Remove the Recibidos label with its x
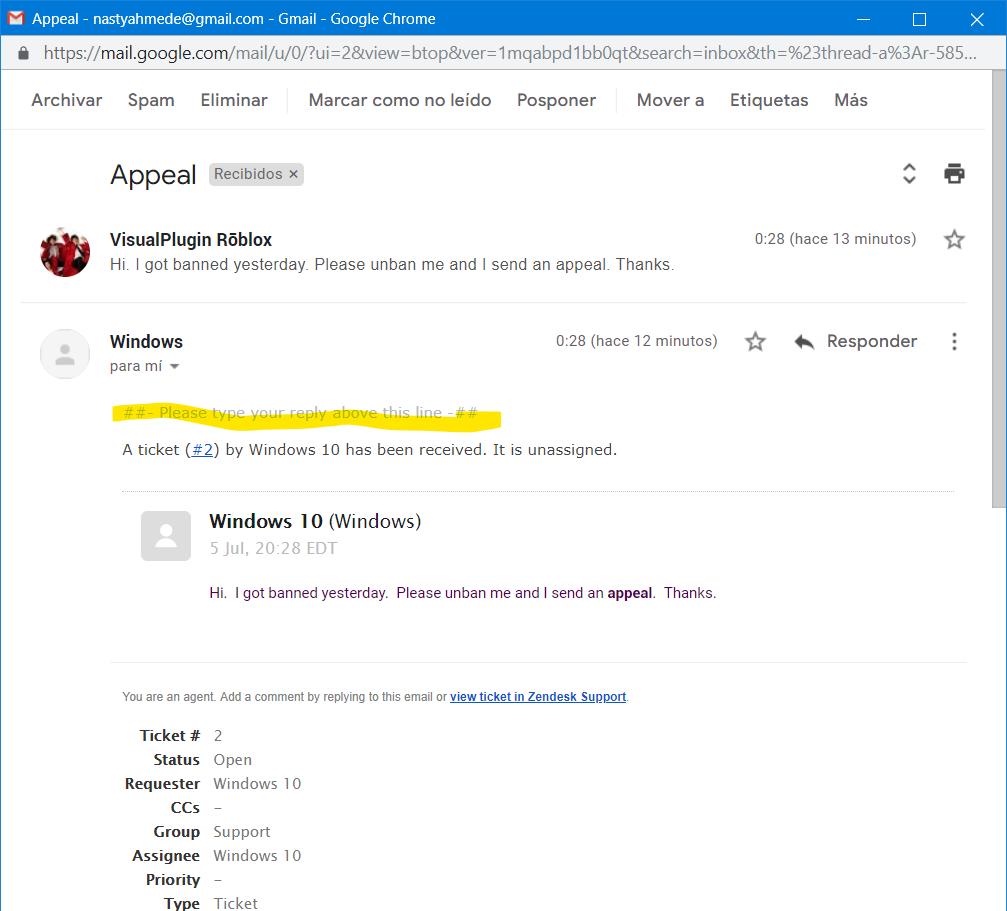This screenshot has width=1007, height=911. tap(293, 174)
